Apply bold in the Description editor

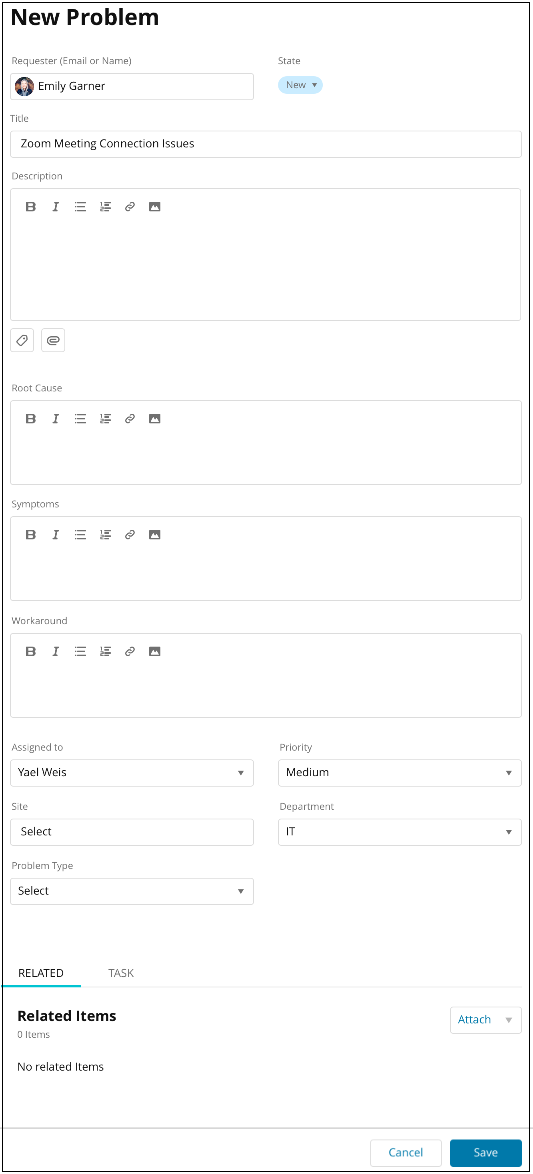coord(31,207)
